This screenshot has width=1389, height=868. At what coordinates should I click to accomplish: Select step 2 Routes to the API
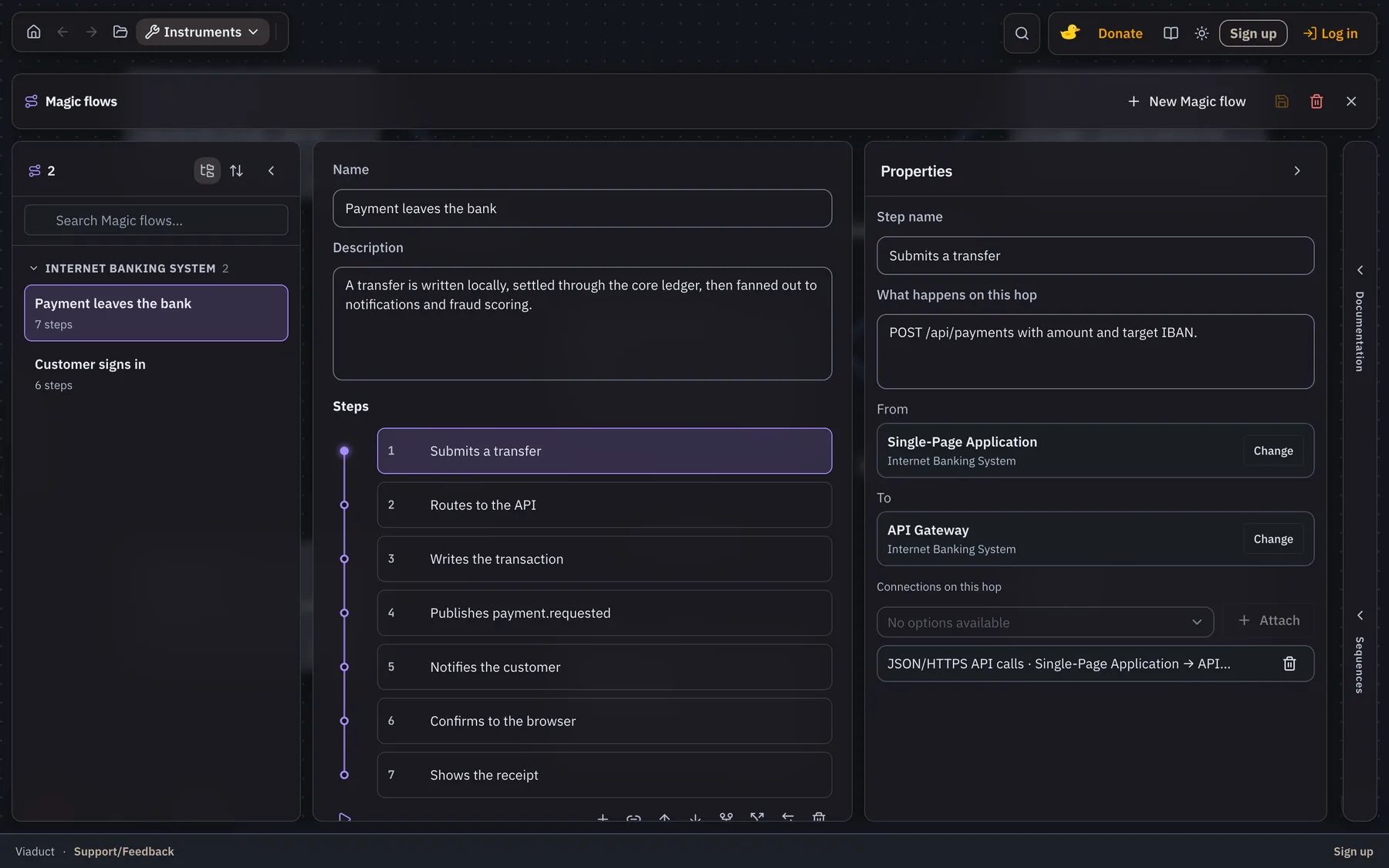point(604,505)
